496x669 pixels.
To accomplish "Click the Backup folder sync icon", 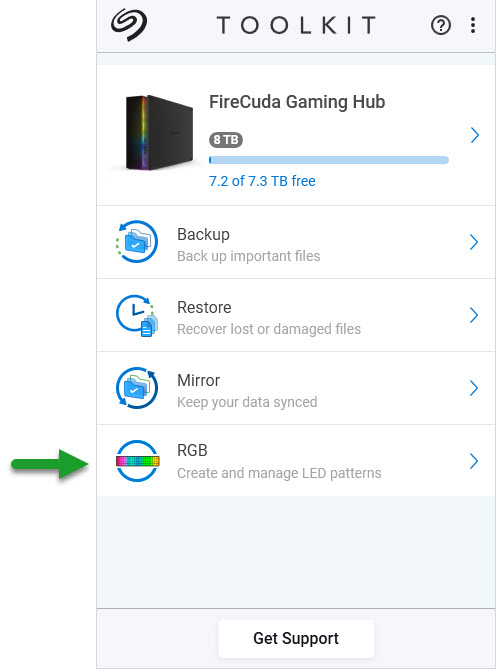I will pos(137,241).
